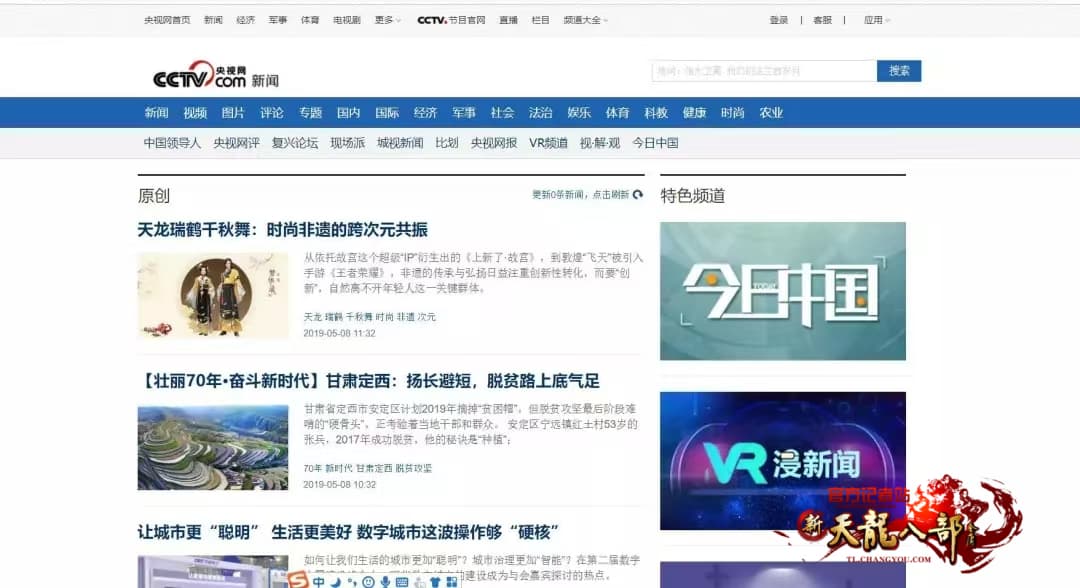Screen dimensions: 1080x588
Task: Open the VR浸新闻 channel banner image
Action: tap(782, 461)
